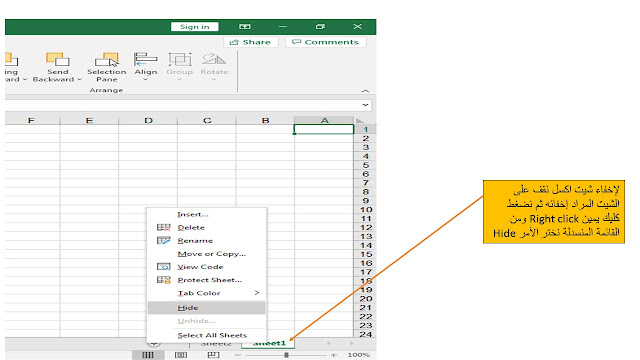Open the Ribbon Display Options icon
This screenshot has height=360, width=640.
pyautogui.click(x=244, y=27)
